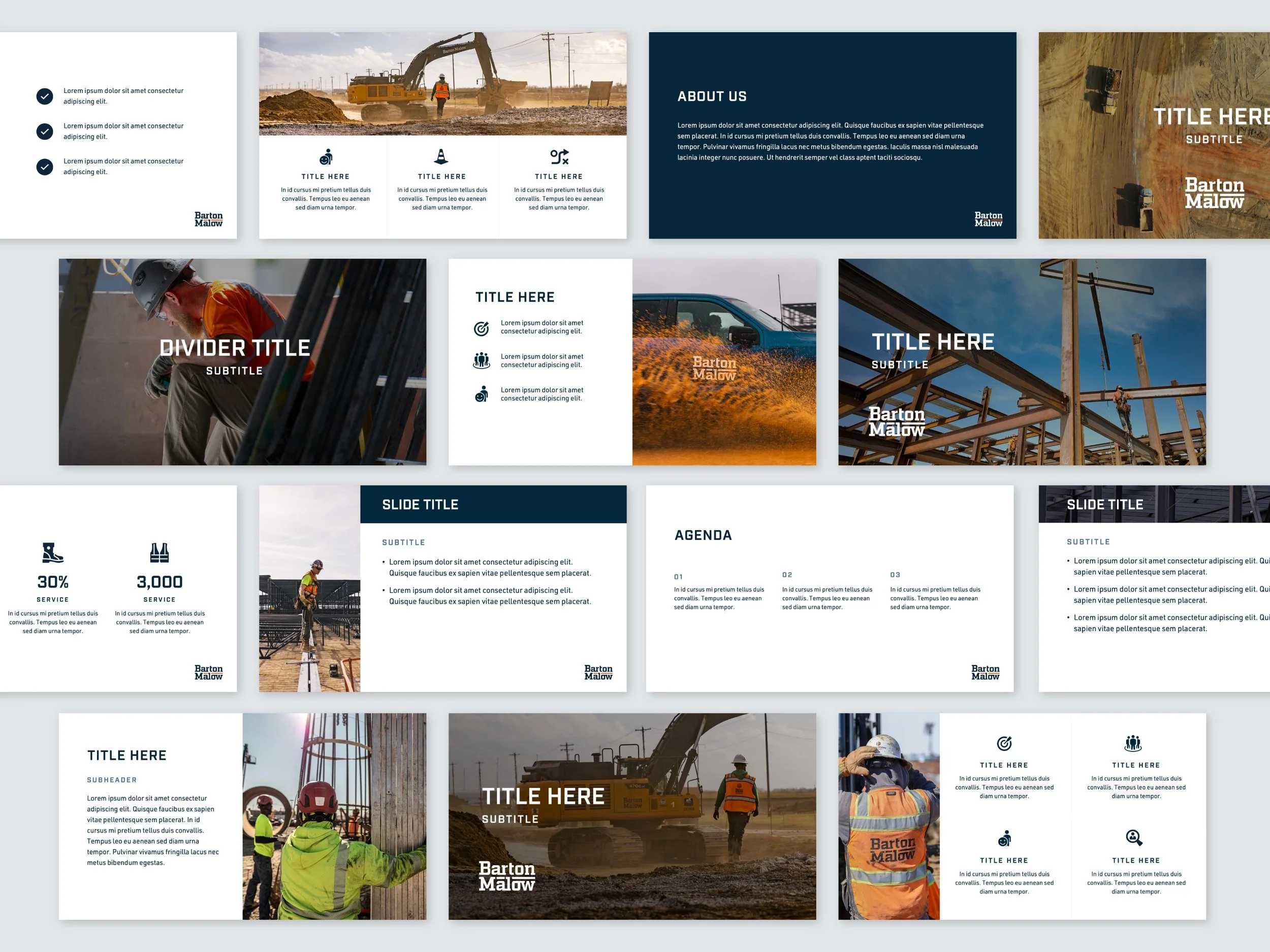Select agenda item number 03
Screen dimensions: 1270x952
[x=895, y=575]
